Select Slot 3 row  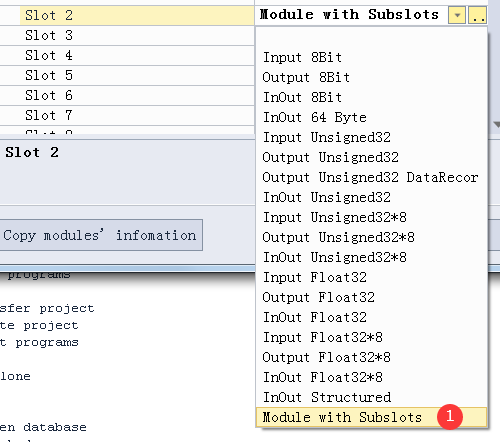(x=127, y=35)
